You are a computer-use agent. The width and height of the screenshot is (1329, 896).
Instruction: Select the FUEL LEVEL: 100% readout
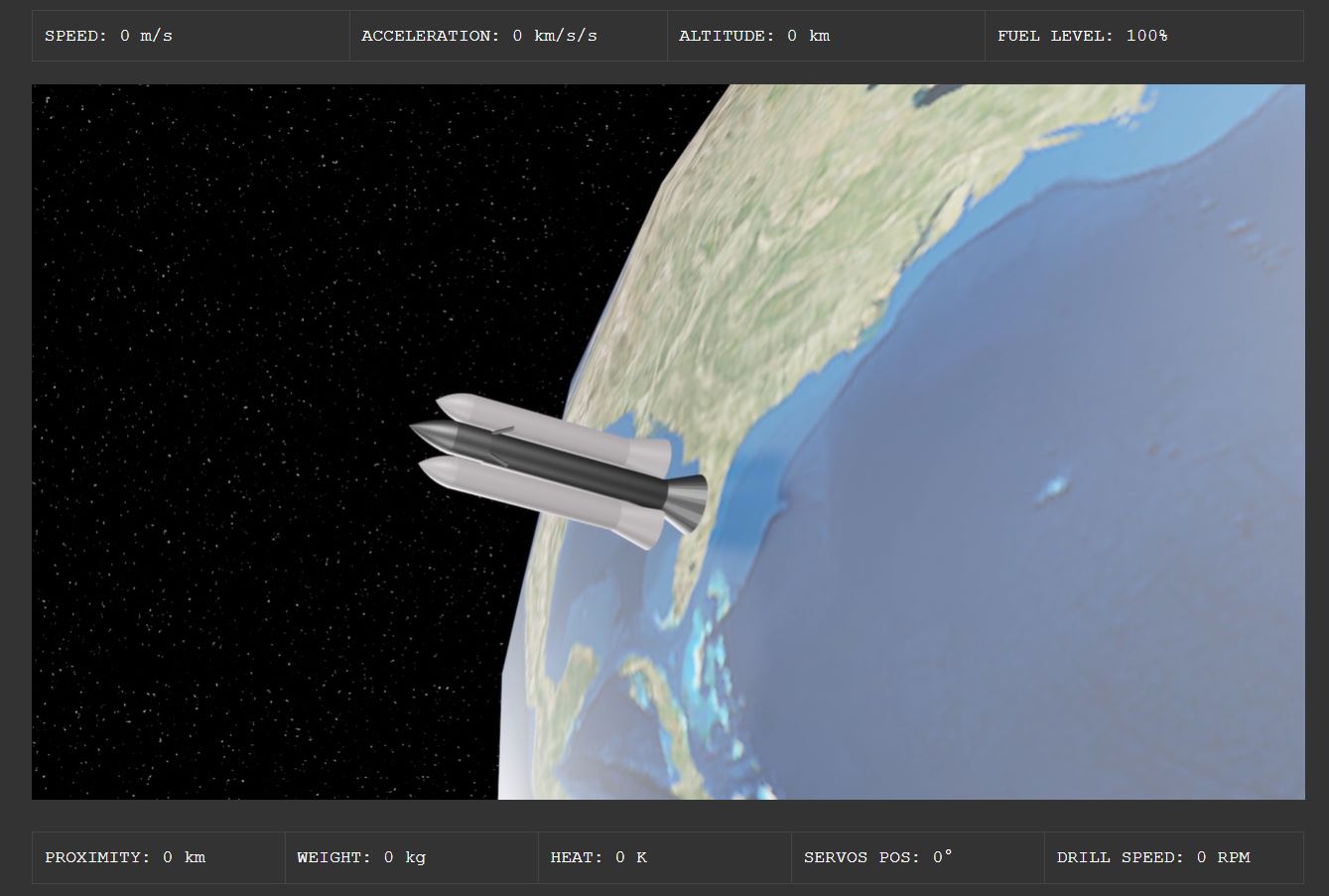tap(1144, 36)
